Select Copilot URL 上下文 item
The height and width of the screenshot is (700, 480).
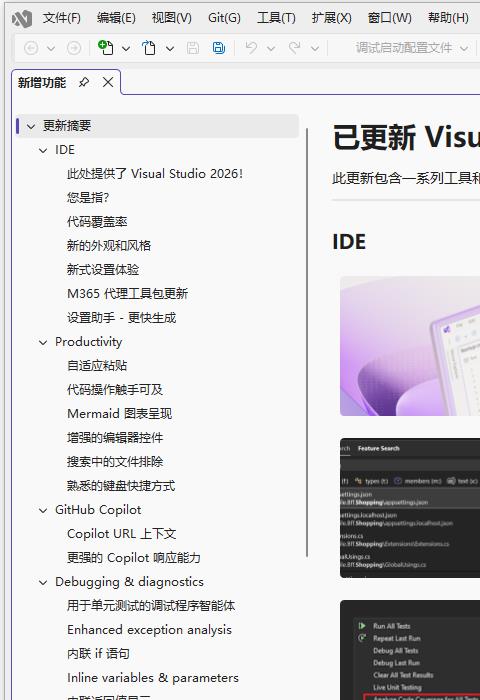(x=121, y=533)
